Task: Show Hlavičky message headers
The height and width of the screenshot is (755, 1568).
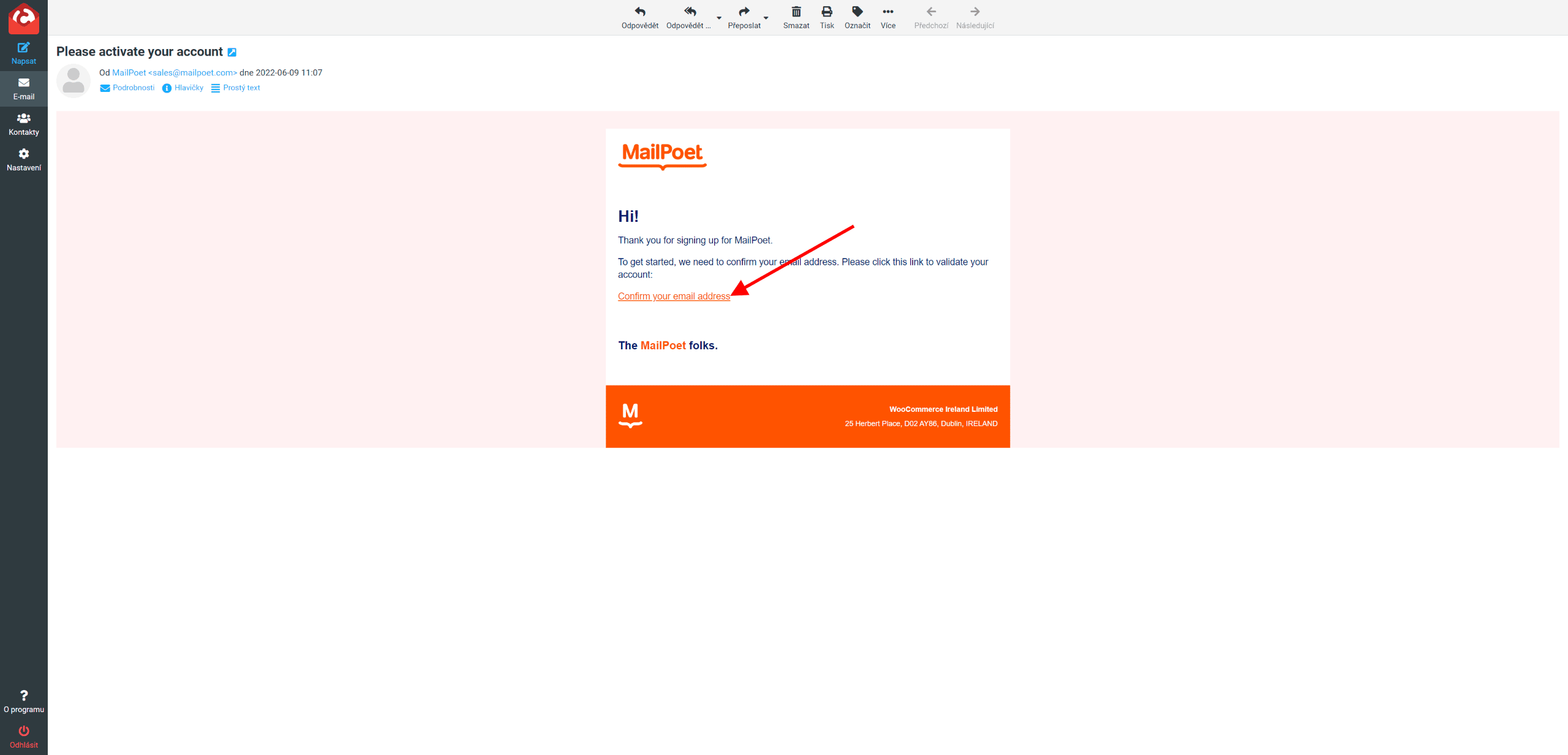Action: point(183,88)
